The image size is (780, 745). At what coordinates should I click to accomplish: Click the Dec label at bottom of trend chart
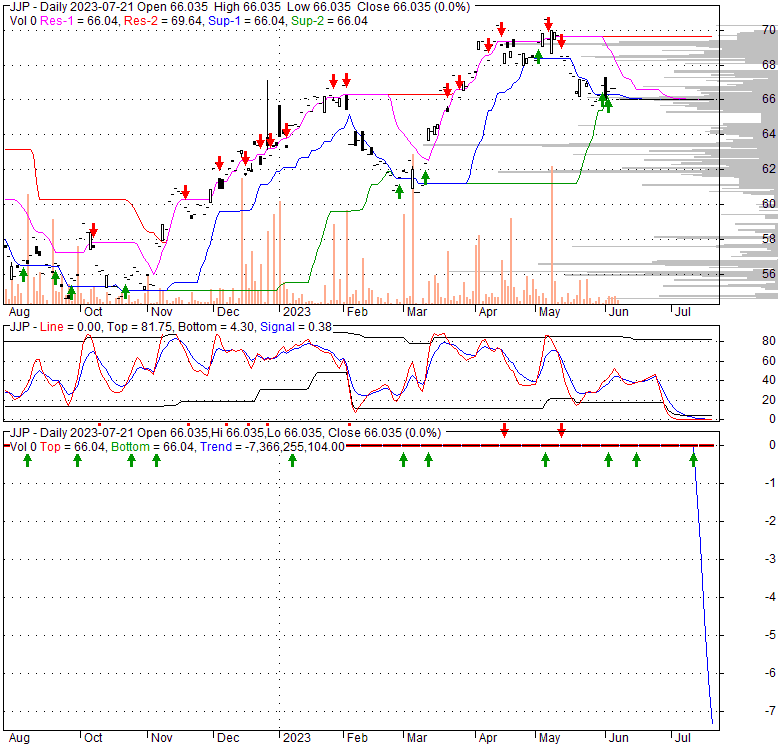click(x=228, y=738)
